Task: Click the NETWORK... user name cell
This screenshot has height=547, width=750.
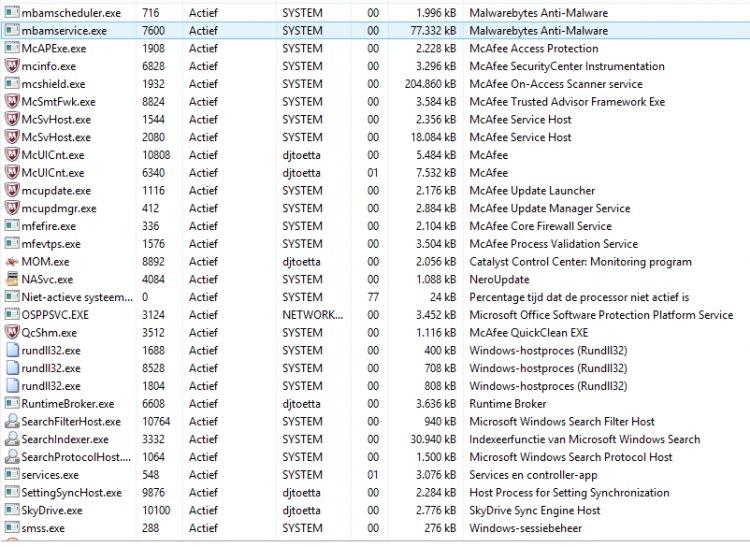Action: coord(312,315)
